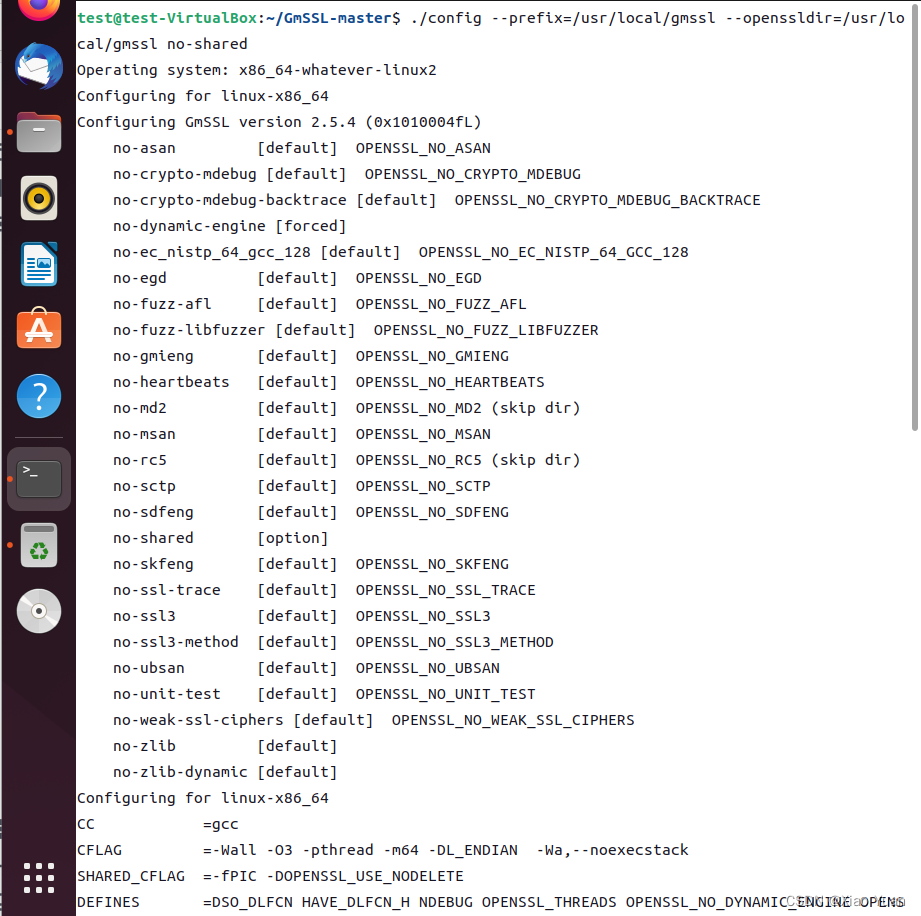This screenshot has width=921, height=916.
Task: Click 'OPENSSL_NO_SKFENG' text
Action: (432, 564)
